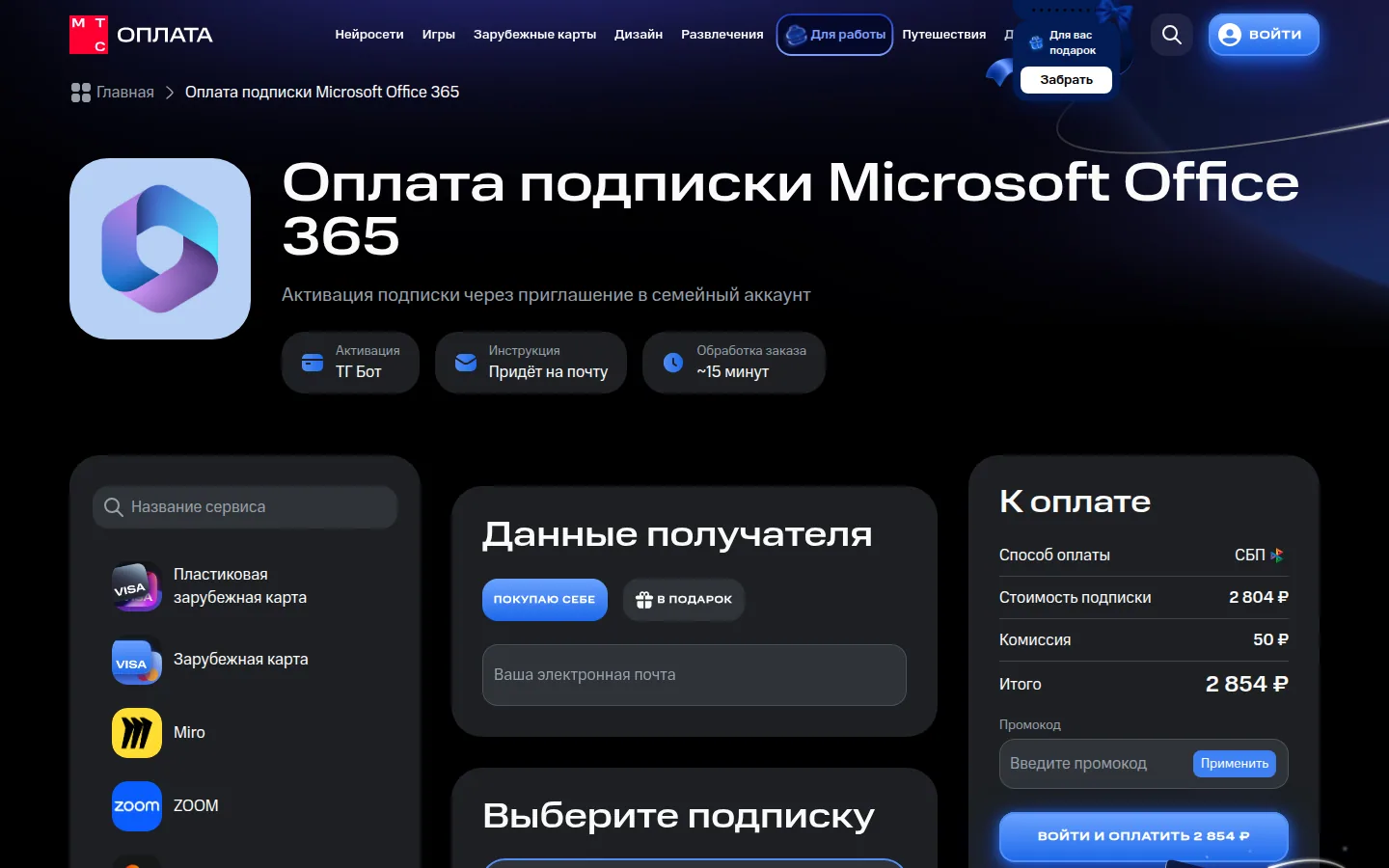This screenshot has height=868, width=1389.
Task: Apply promo code with Применить button
Action: tap(1235, 764)
